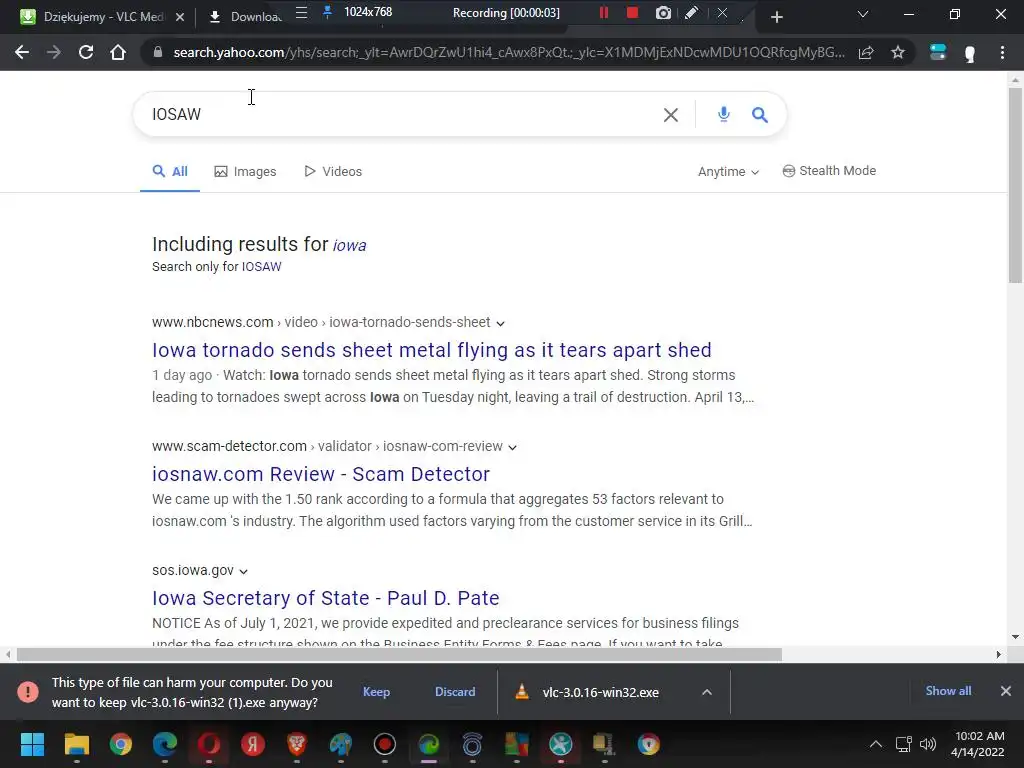Discard the dangerous download
Screen dimensions: 1024x768
pos(455,692)
